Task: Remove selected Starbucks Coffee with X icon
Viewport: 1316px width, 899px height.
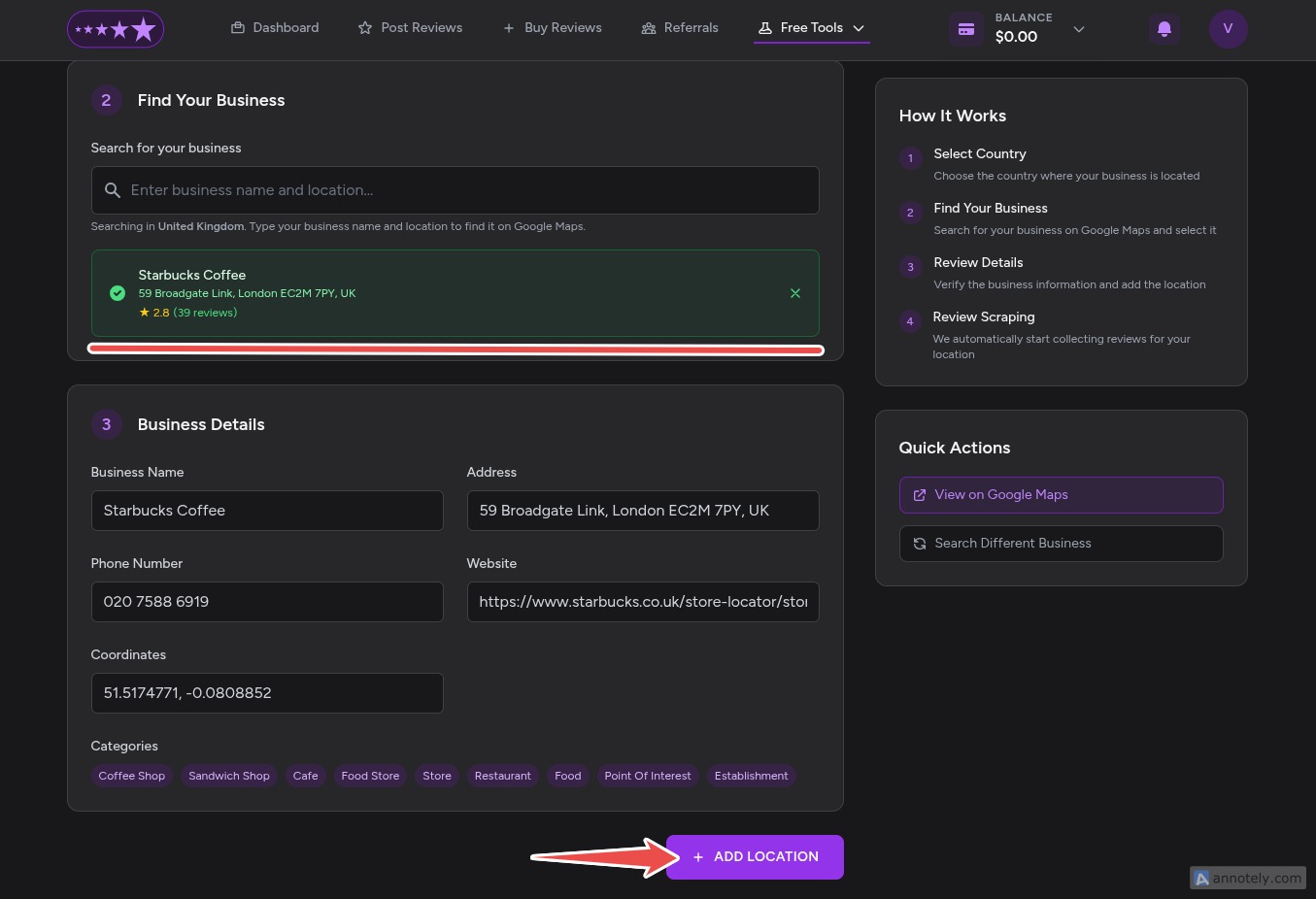Action: coord(795,293)
